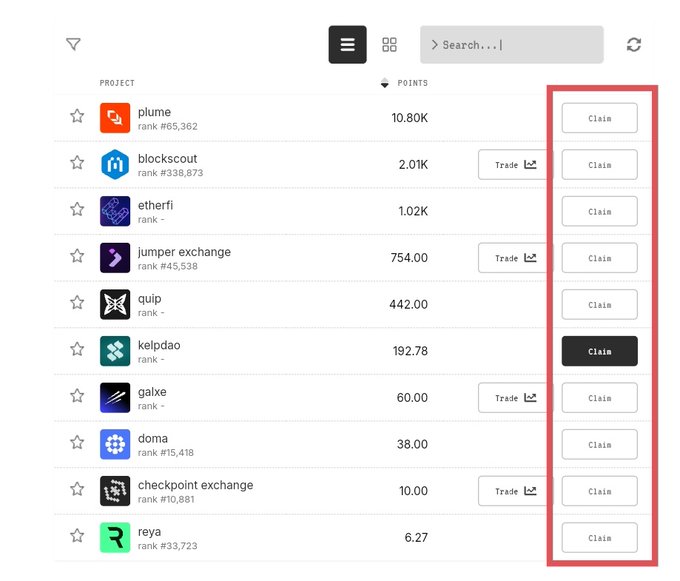Claim galxe points
This screenshot has height=581, width=680.
point(599,398)
